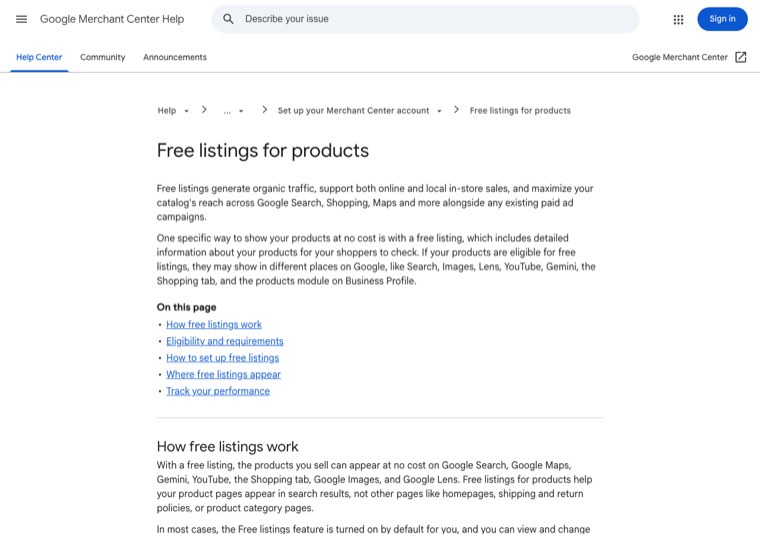This screenshot has width=760, height=534.
Task: Switch to the Community tab
Action: 103,57
